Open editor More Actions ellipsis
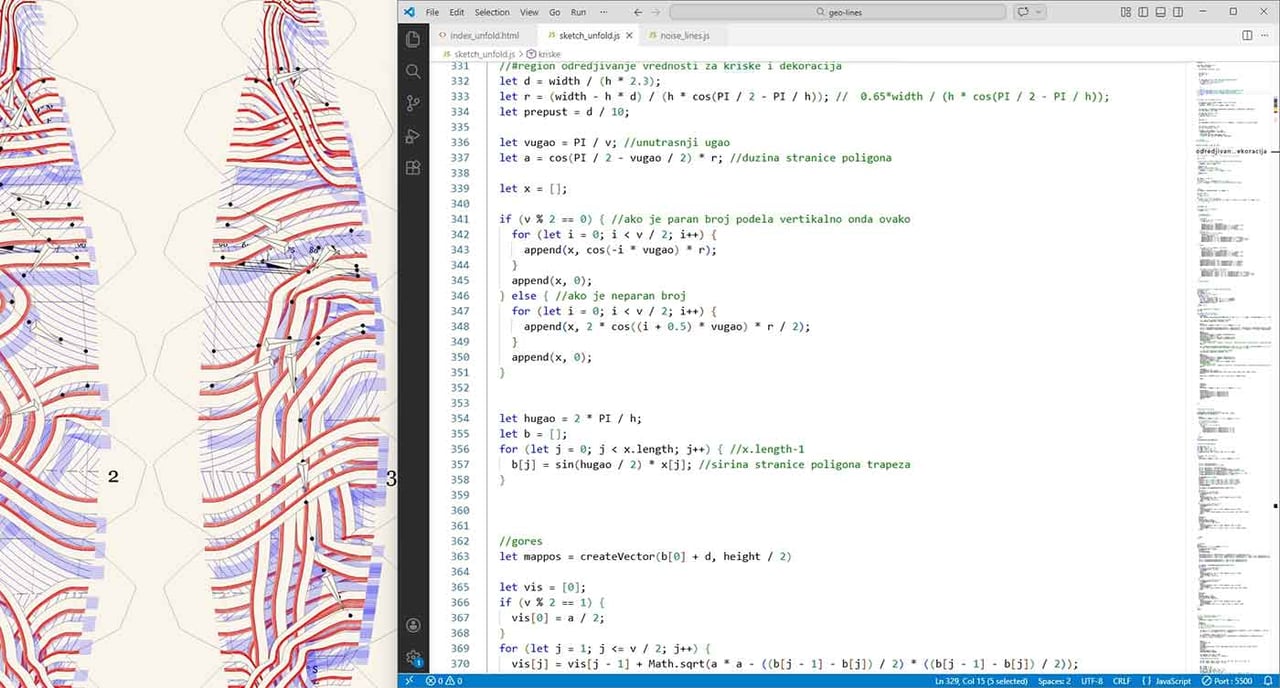This screenshot has height=688, width=1280. point(1266,35)
